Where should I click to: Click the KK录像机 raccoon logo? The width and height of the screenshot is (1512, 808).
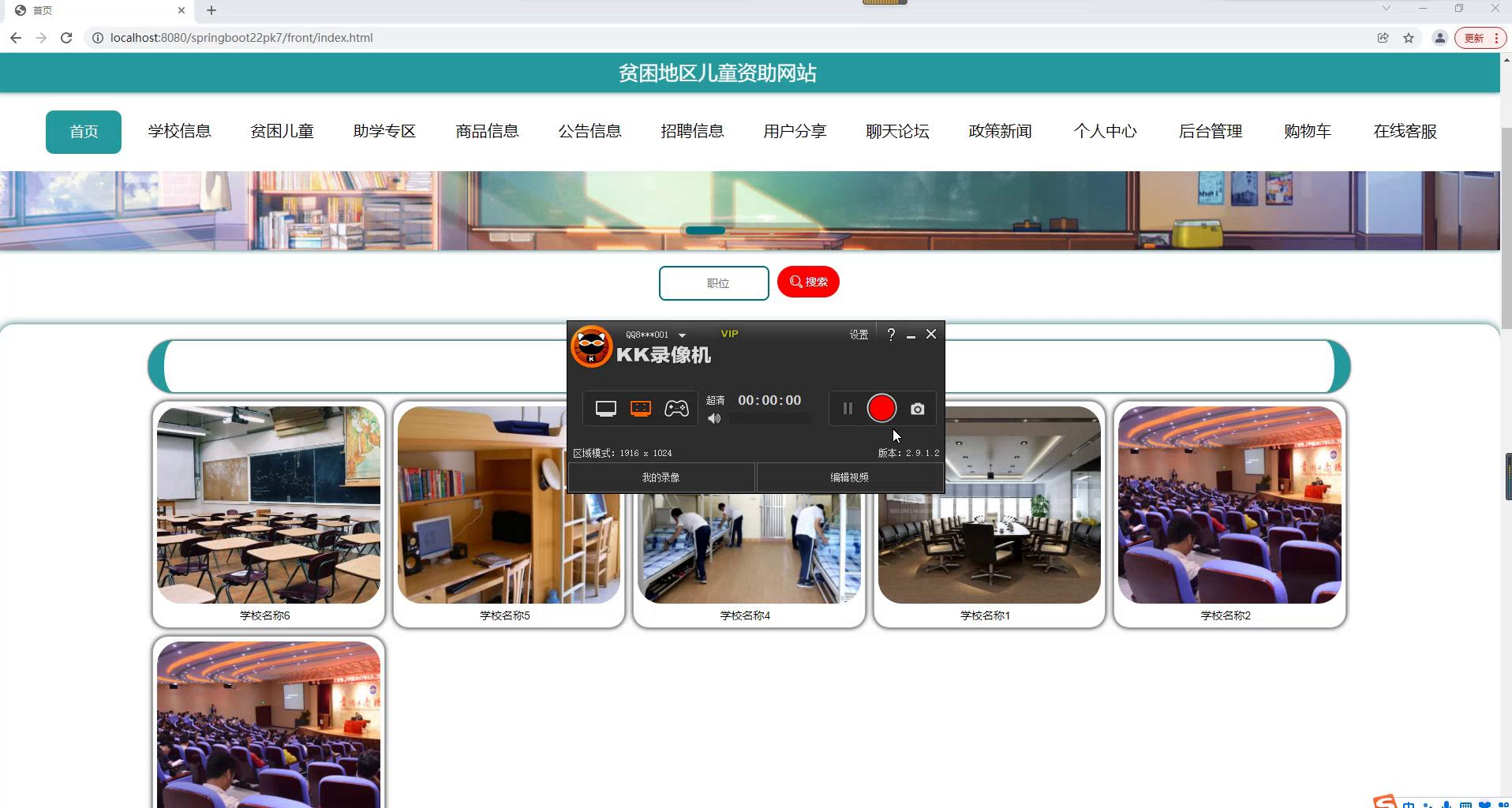pos(592,346)
